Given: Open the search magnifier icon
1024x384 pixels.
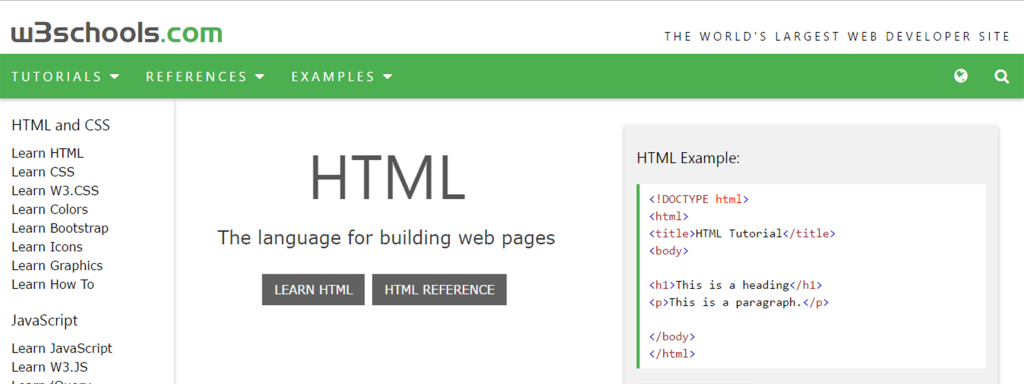Looking at the screenshot, I should 1002,76.
